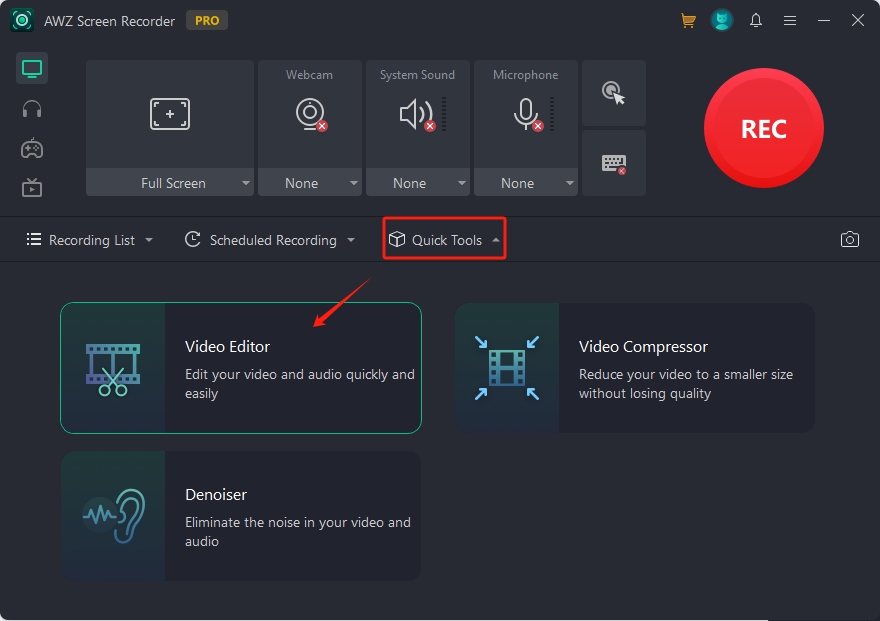The width and height of the screenshot is (880, 621).
Task: Open the shopping cart icon
Action: point(688,21)
